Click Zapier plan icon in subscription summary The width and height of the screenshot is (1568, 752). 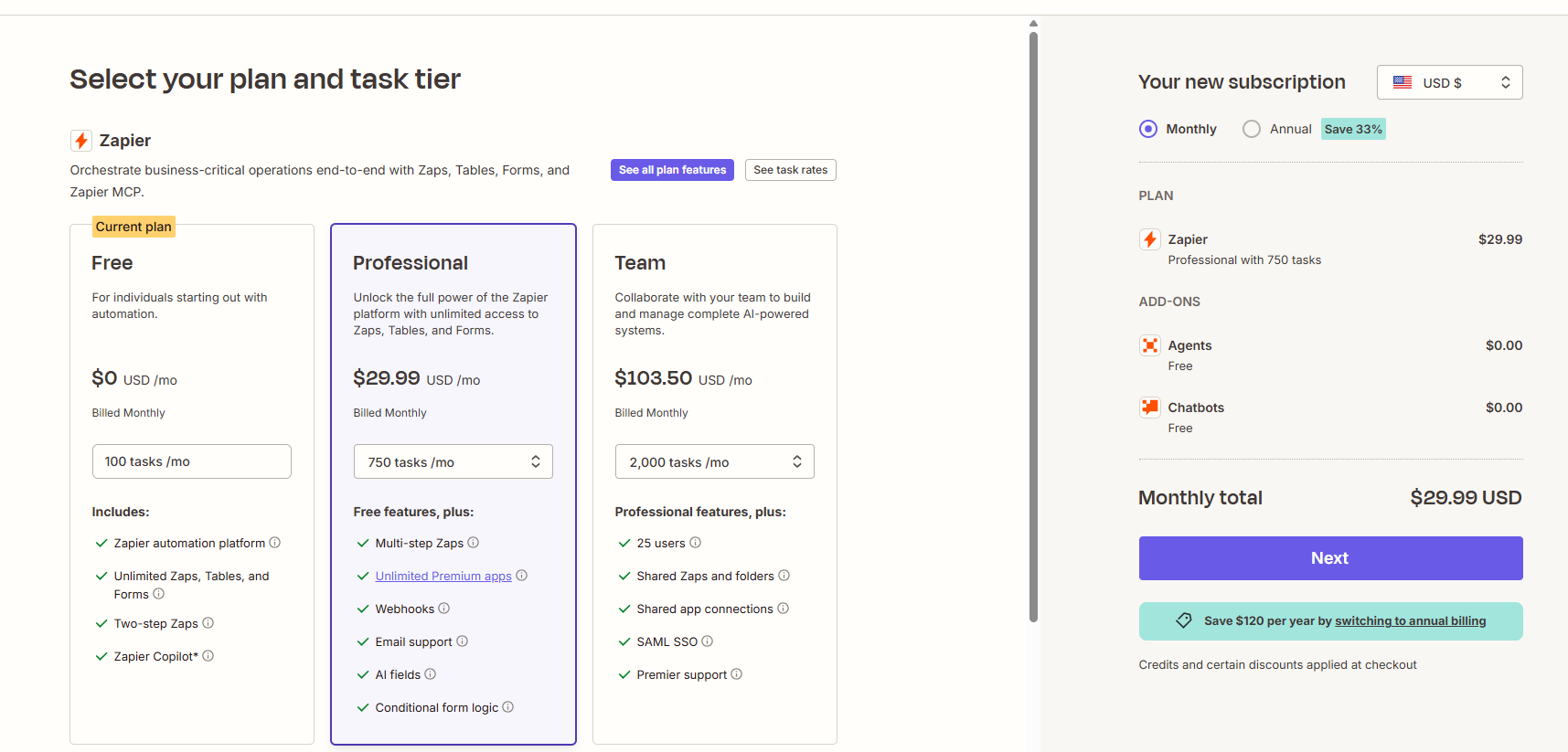[x=1150, y=239]
